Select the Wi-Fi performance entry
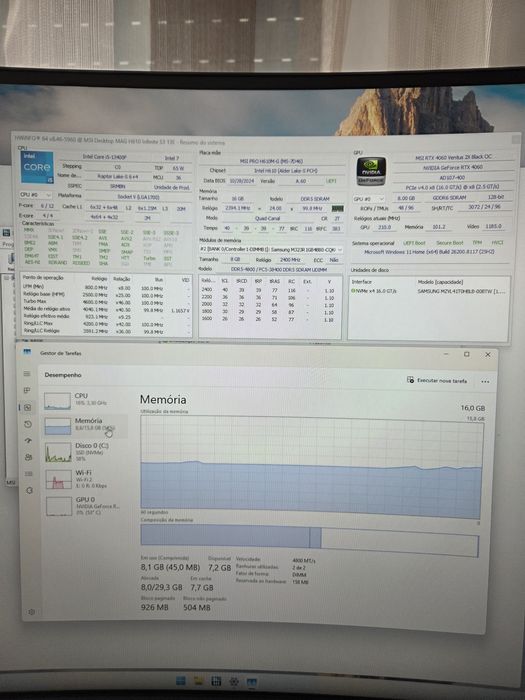Screen dimensions: 525x700 85,479
